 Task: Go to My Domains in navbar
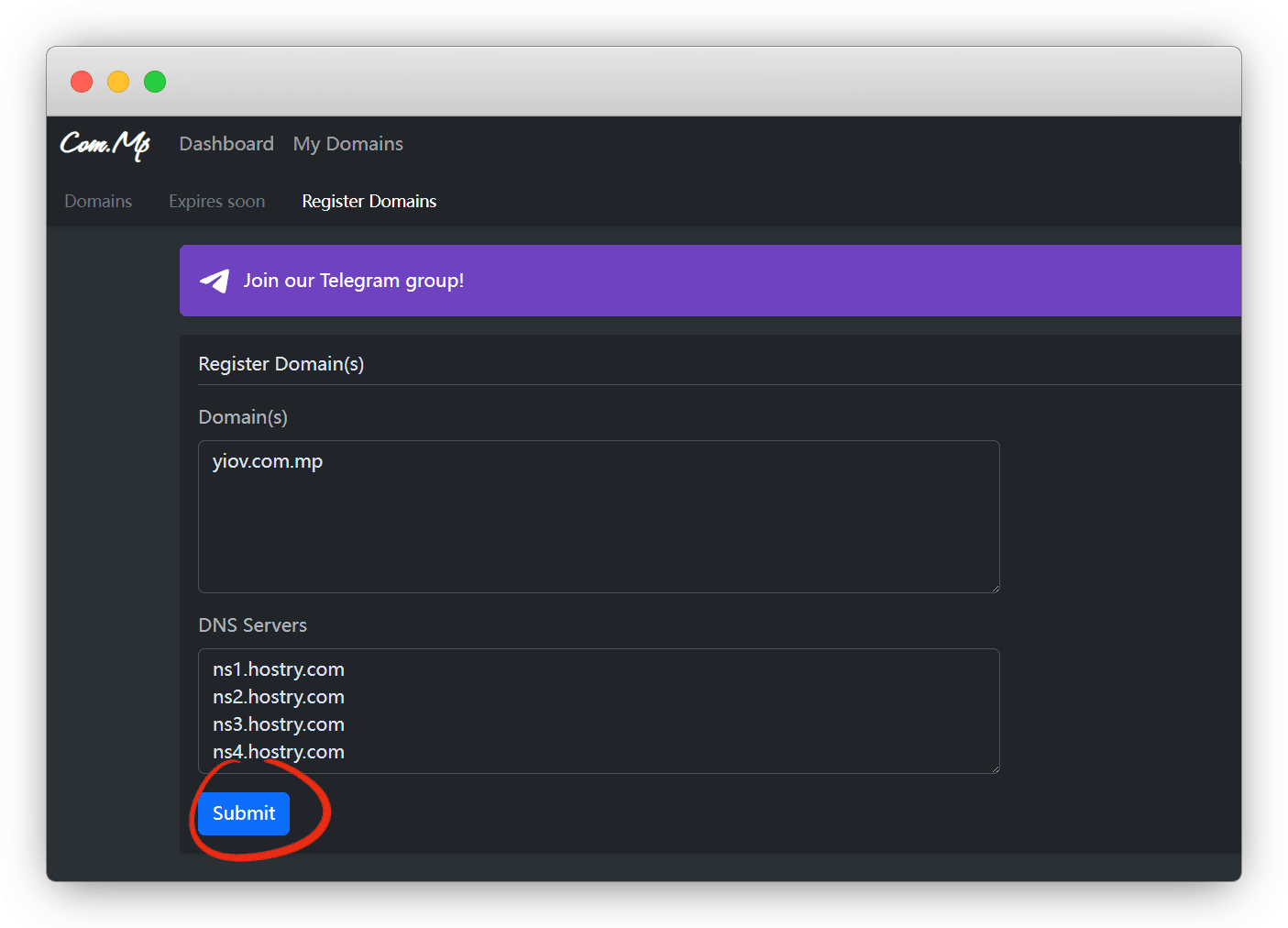click(x=347, y=144)
